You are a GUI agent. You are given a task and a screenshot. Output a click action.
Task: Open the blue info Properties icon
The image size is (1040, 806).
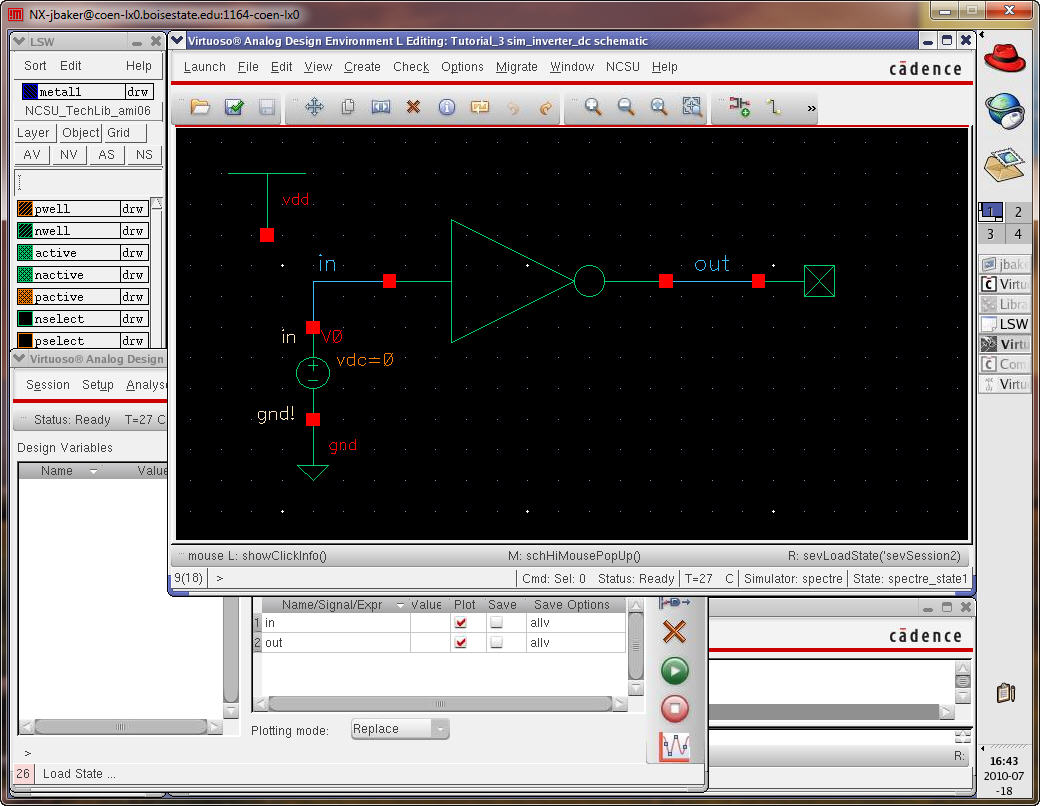click(x=447, y=107)
